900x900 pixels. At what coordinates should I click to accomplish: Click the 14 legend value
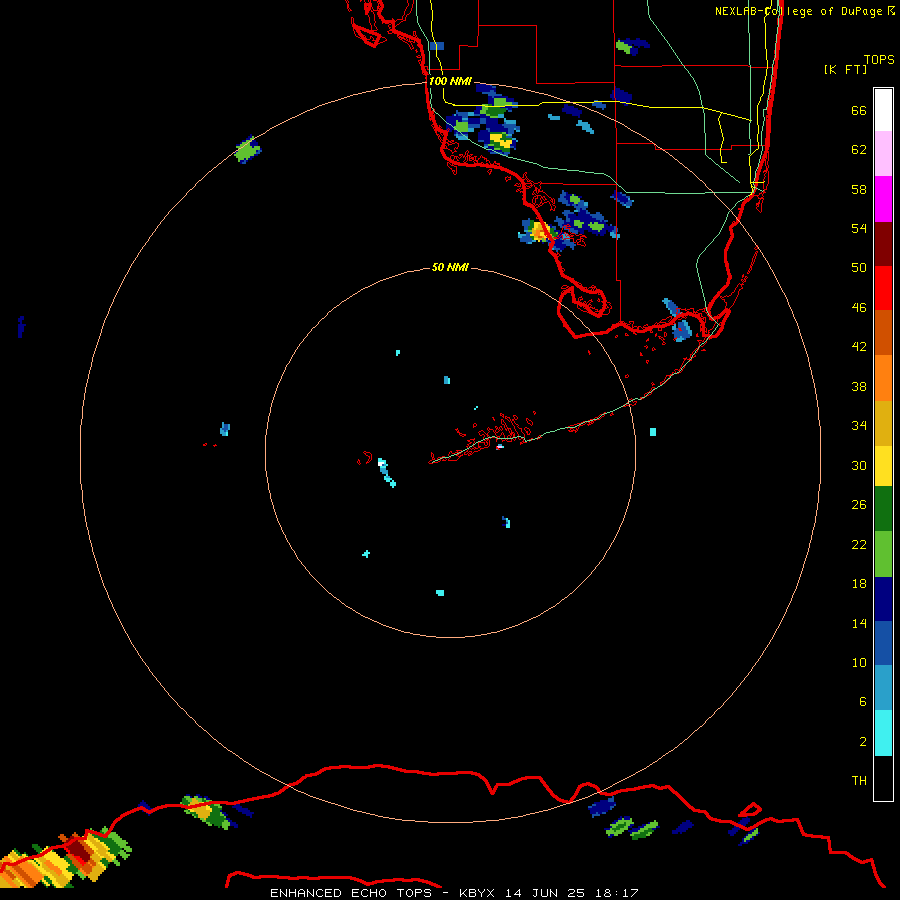[x=859, y=623]
